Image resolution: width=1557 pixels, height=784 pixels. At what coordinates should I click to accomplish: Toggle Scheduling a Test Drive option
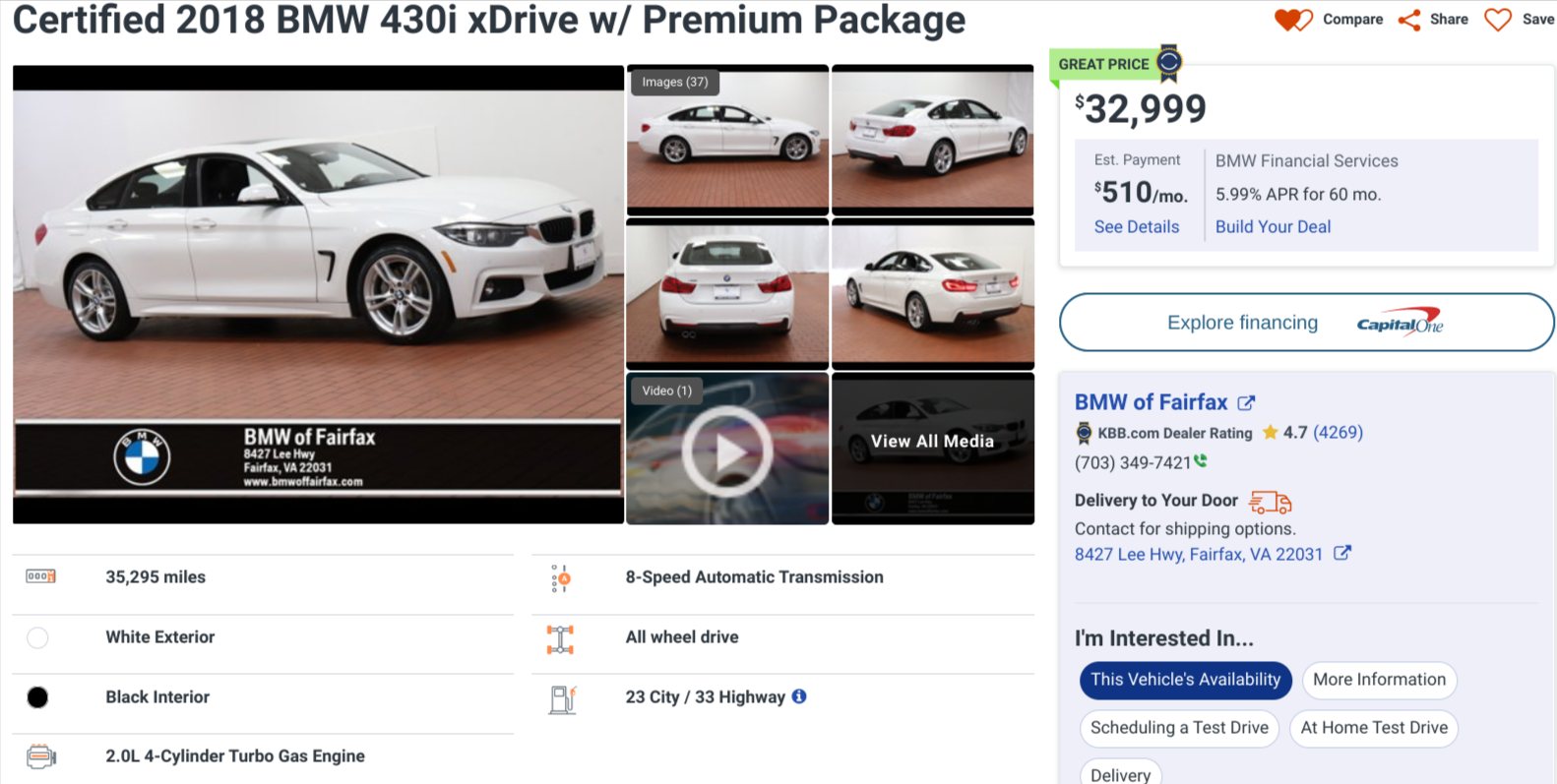pyautogui.click(x=1179, y=728)
